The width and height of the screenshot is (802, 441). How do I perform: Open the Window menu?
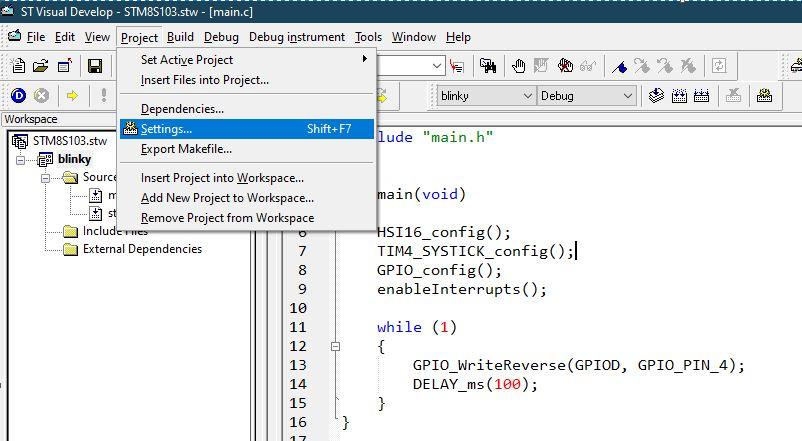tap(414, 37)
